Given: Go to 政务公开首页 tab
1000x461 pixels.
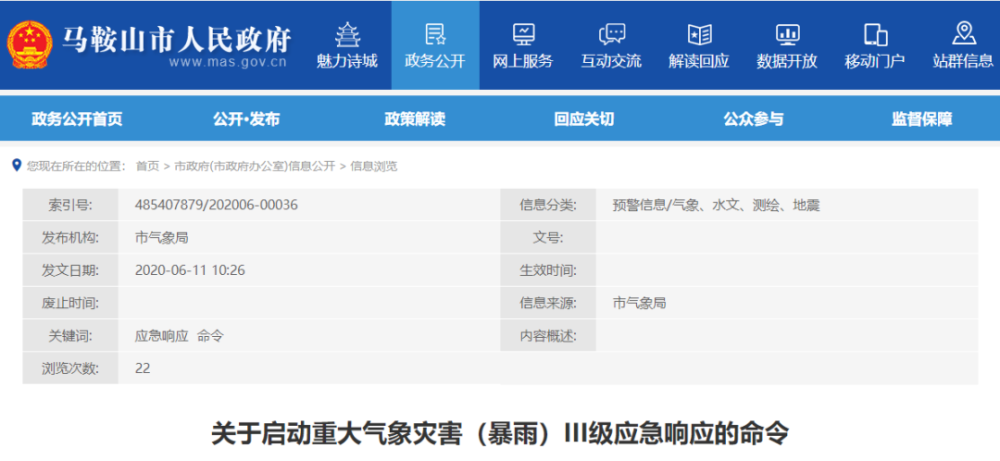Looking at the screenshot, I should (77, 119).
